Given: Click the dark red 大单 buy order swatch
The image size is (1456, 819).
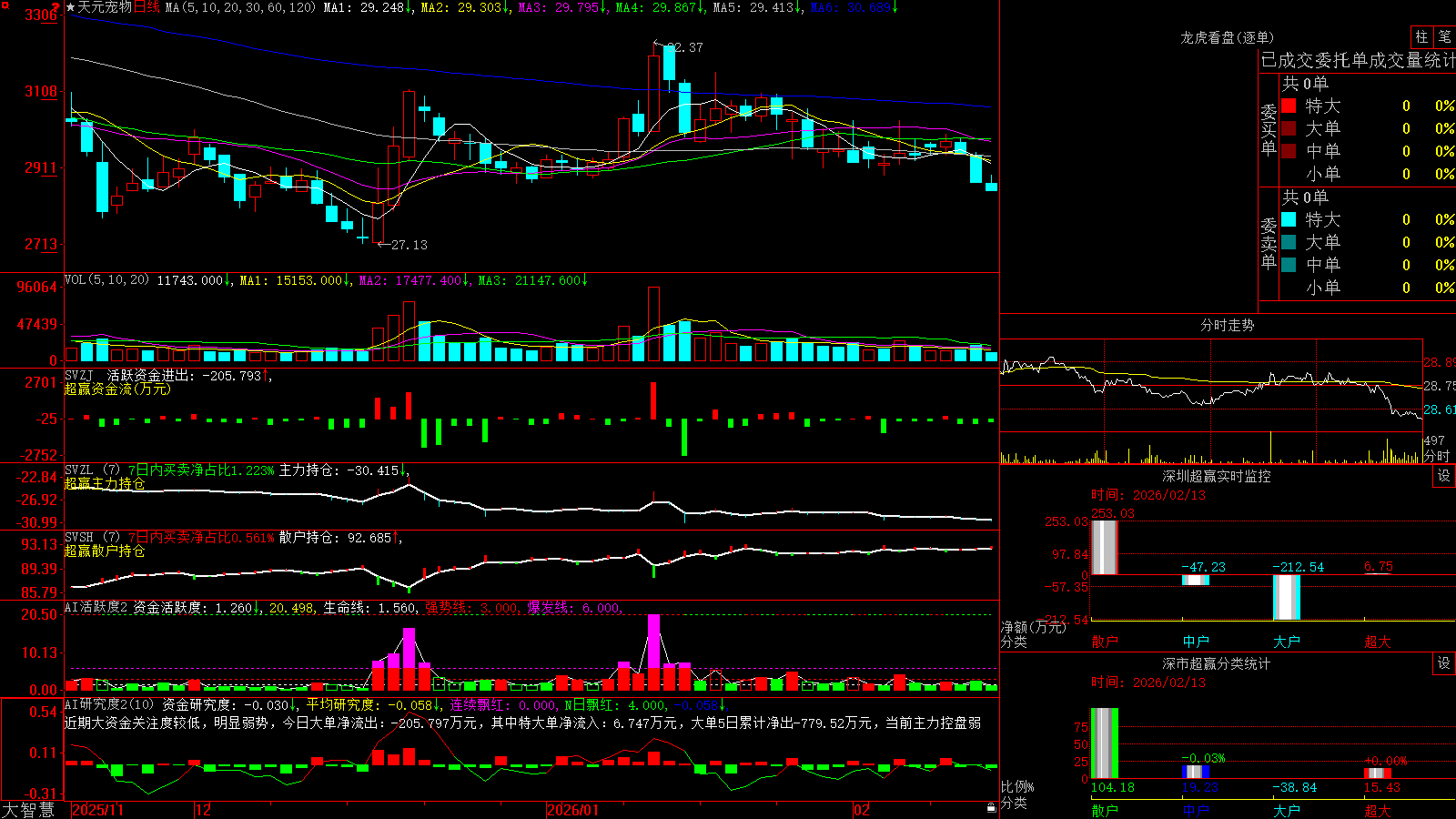Looking at the screenshot, I should point(1289,128).
